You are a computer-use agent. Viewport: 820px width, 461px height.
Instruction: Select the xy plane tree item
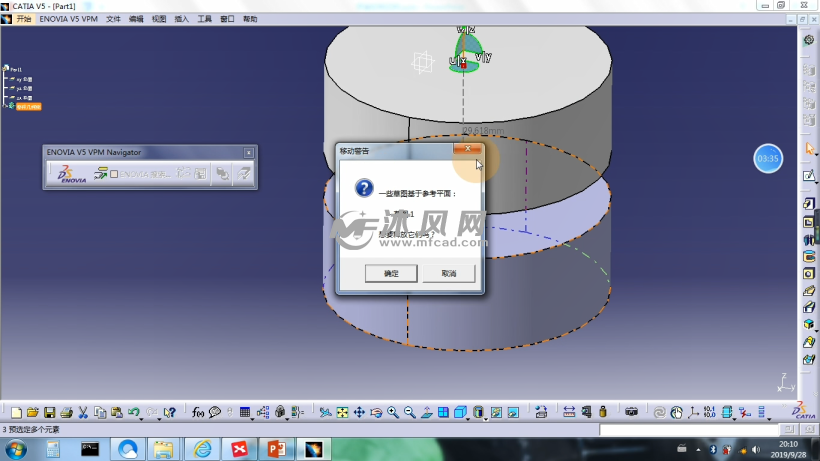[24, 78]
